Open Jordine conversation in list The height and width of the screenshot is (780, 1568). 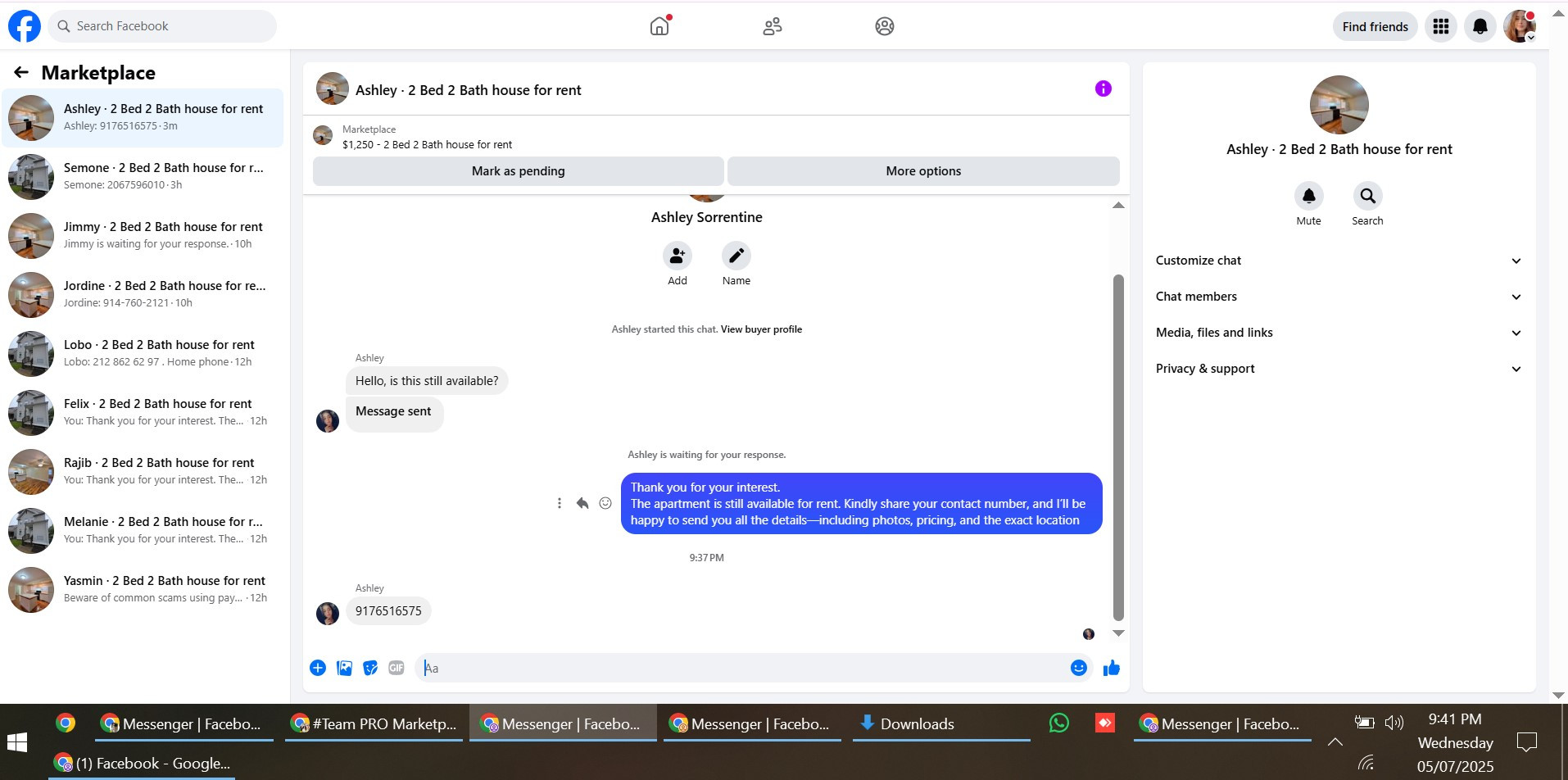pos(143,295)
